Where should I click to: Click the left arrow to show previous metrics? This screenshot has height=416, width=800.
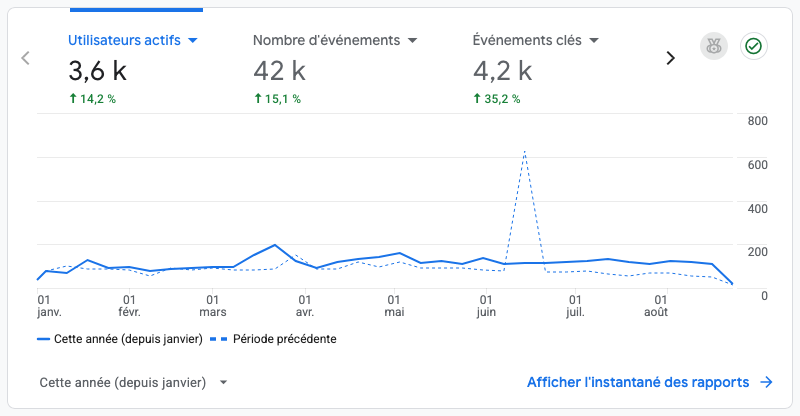[x=26, y=58]
